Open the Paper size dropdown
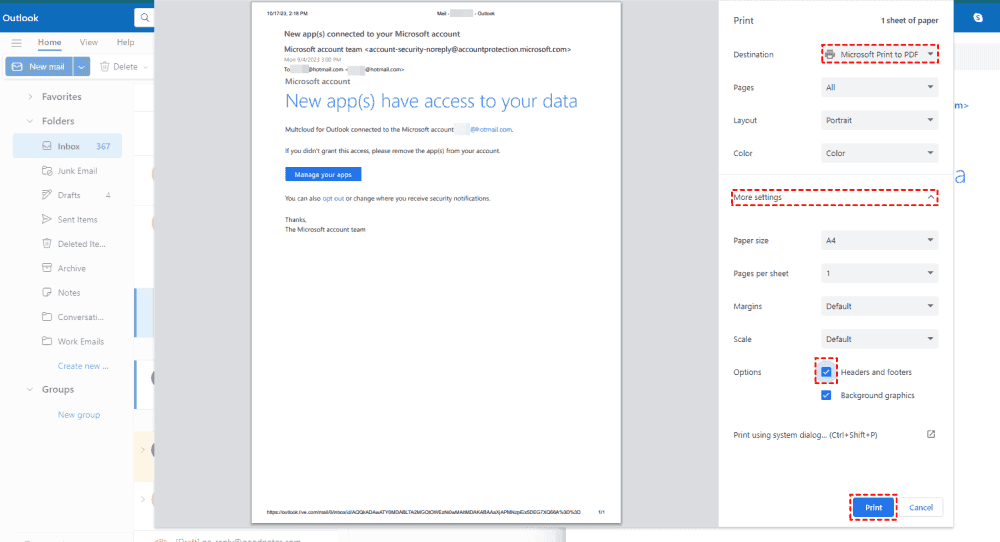1000x542 pixels. pos(879,240)
